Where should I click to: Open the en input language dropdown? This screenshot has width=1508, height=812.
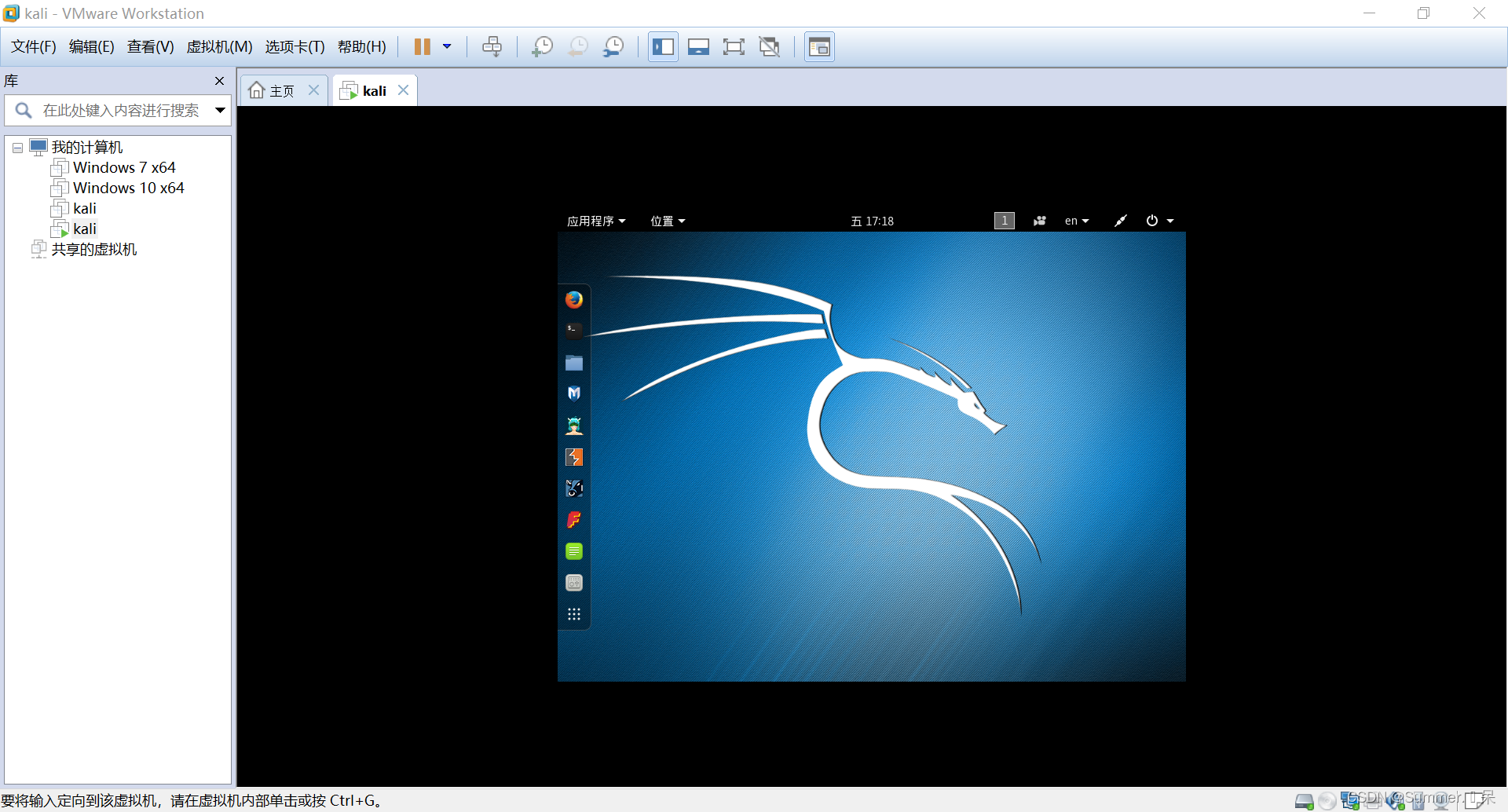click(1077, 221)
